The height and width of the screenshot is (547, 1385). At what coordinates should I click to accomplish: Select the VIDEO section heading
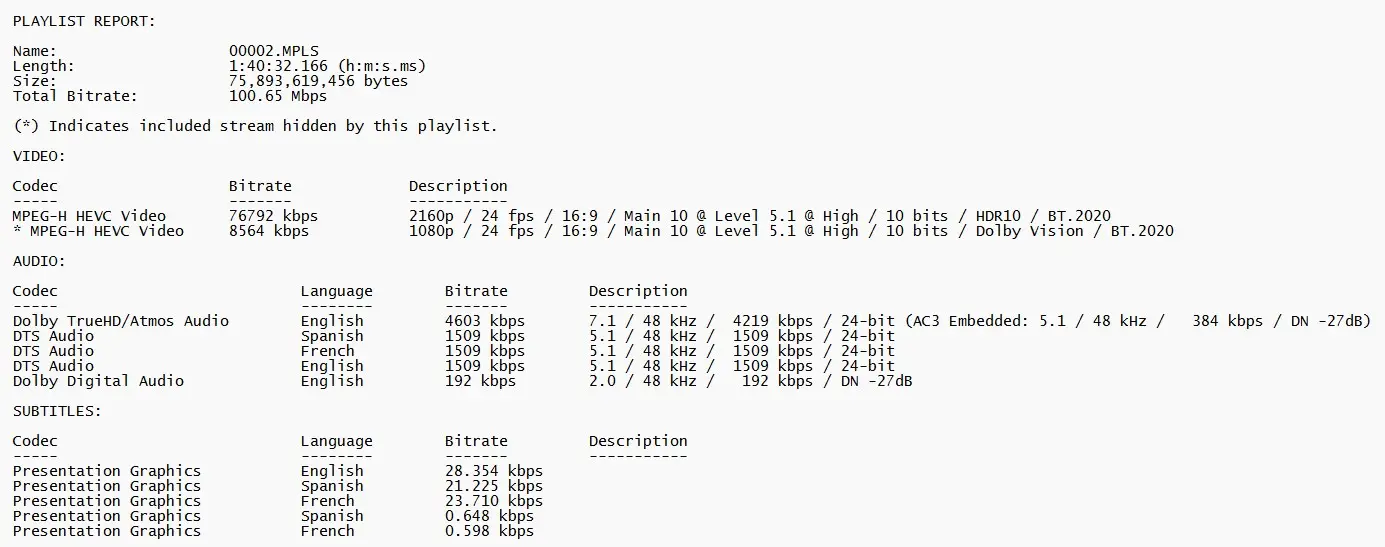pyautogui.click(x=39, y=156)
